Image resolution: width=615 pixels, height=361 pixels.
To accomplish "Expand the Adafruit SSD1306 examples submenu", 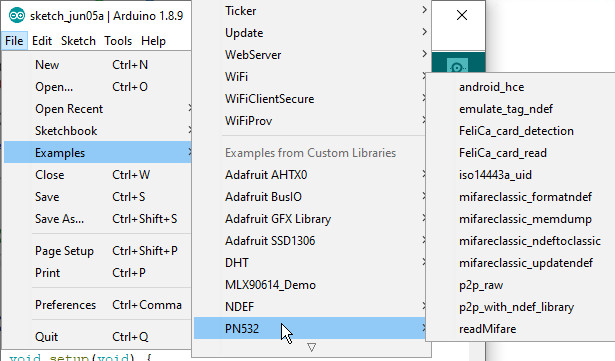I will coord(310,241).
